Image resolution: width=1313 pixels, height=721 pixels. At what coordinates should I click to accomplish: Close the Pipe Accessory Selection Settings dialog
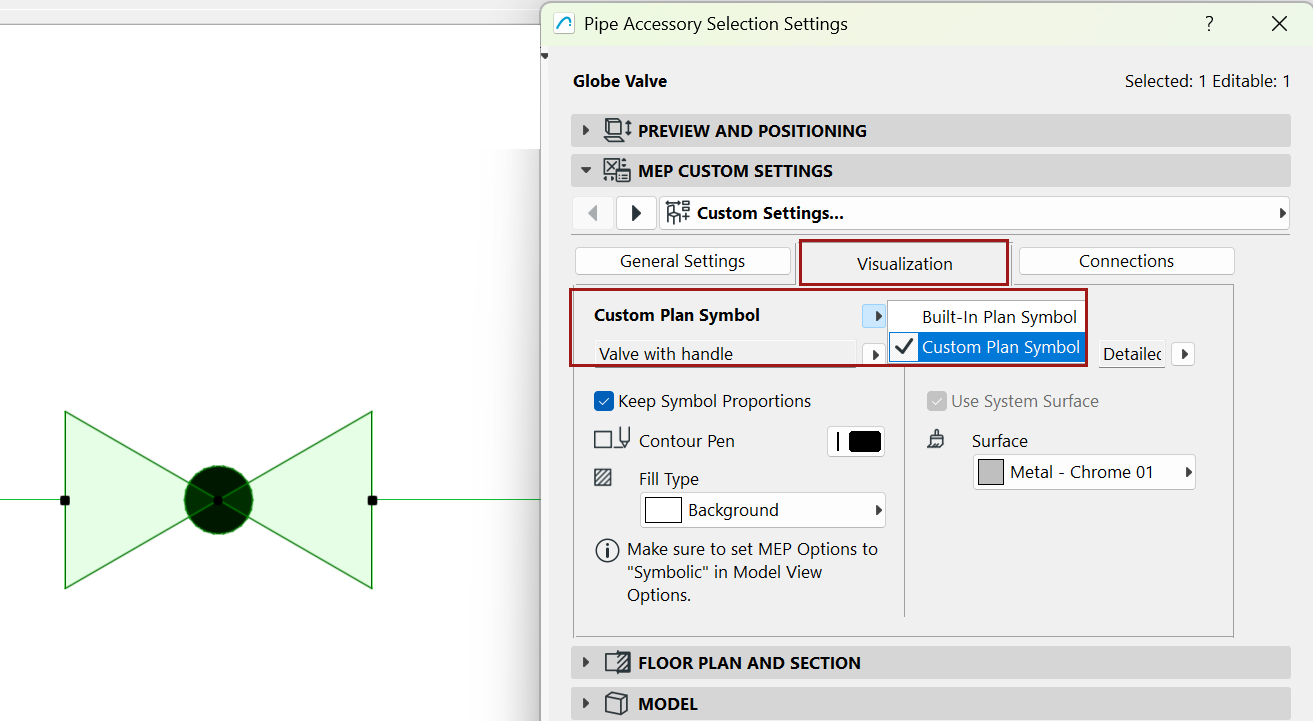pos(1279,24)
